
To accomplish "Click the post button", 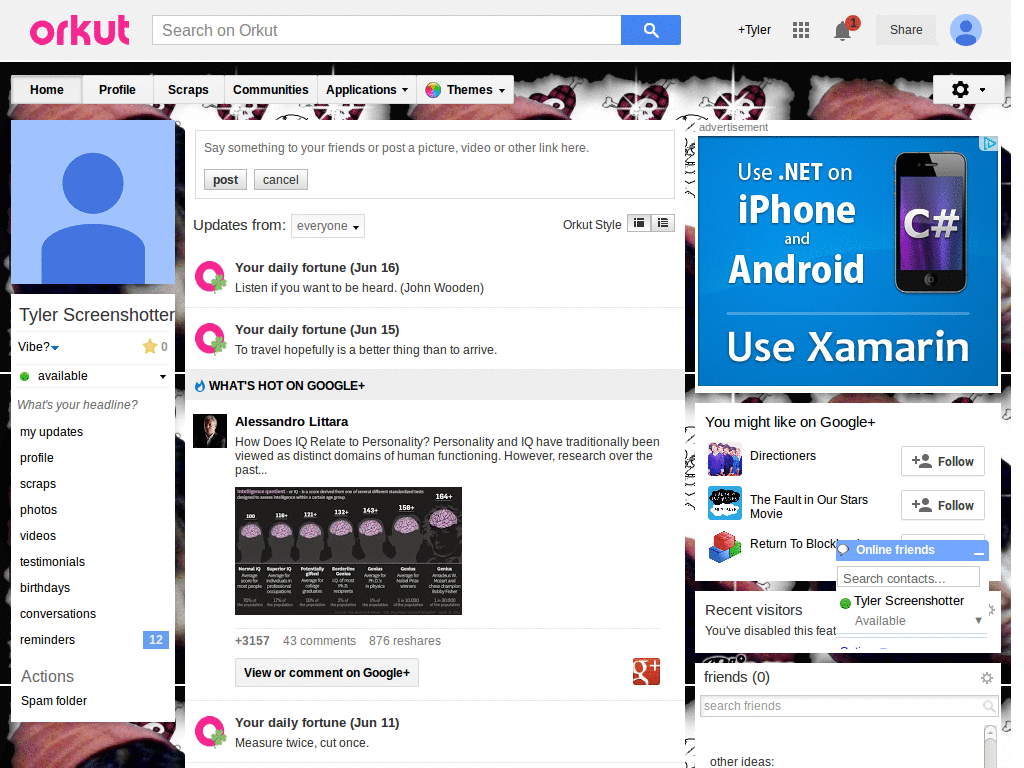I will tap(225, 180).
